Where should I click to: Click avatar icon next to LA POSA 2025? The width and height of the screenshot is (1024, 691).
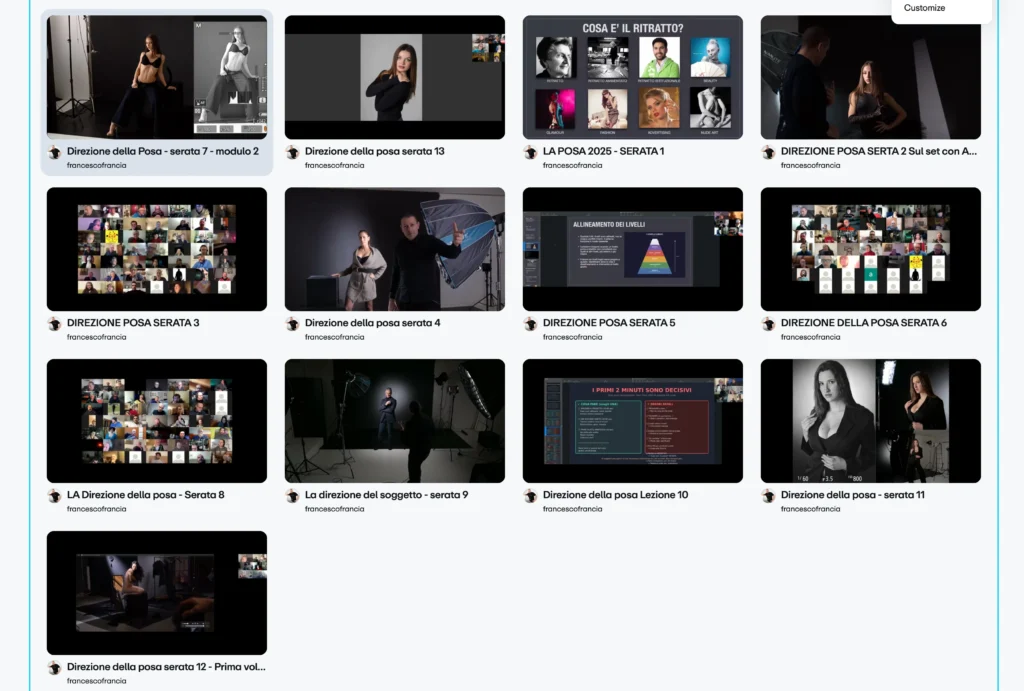click(531, 152)
